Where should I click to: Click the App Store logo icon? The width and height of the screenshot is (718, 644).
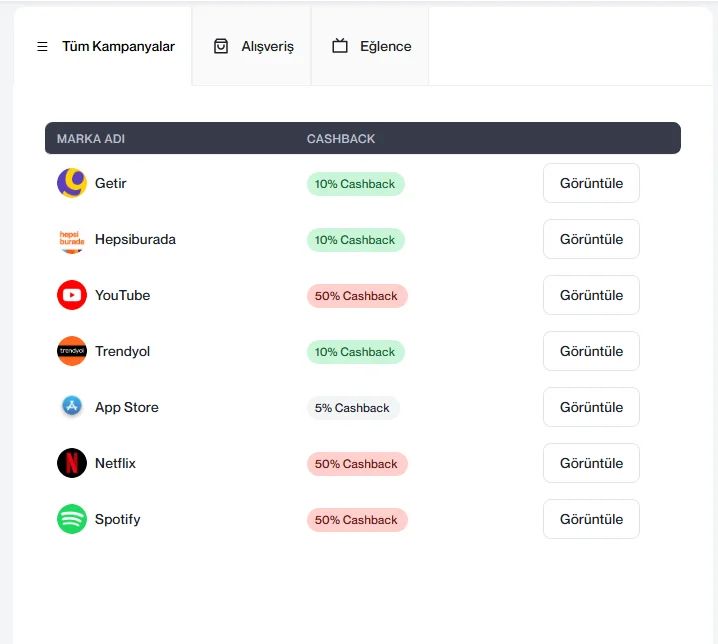72,406
